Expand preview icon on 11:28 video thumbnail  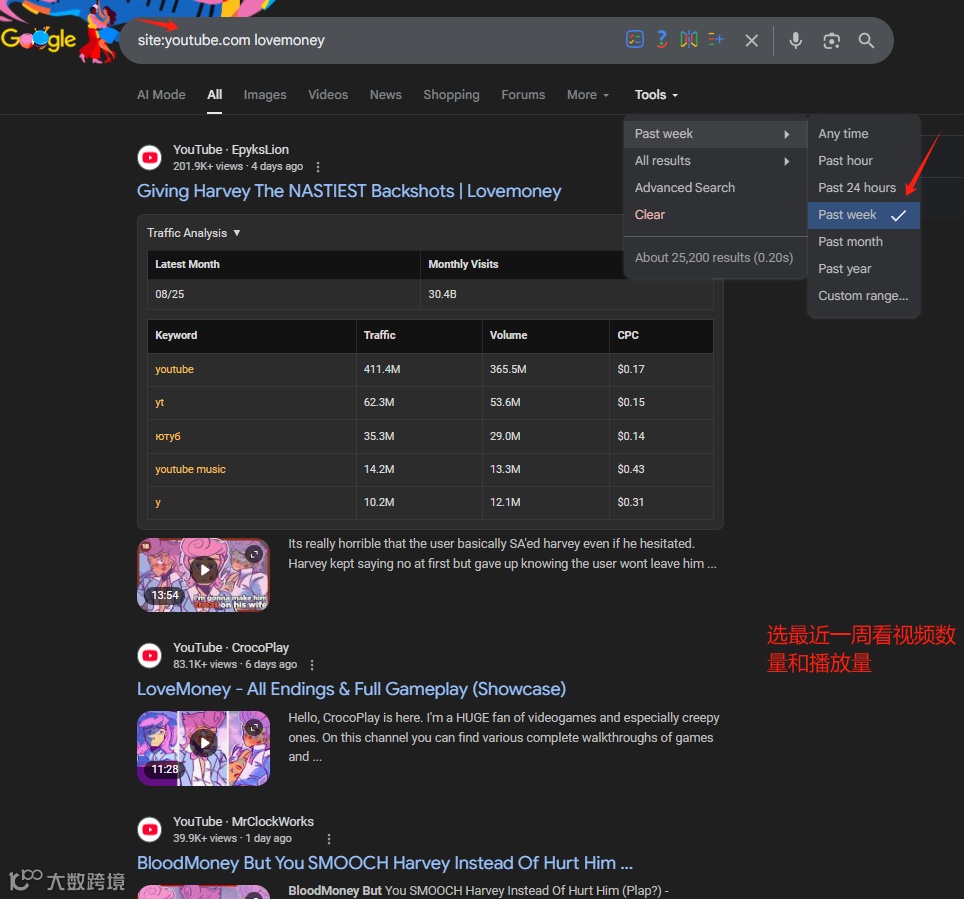coord(253,727)
